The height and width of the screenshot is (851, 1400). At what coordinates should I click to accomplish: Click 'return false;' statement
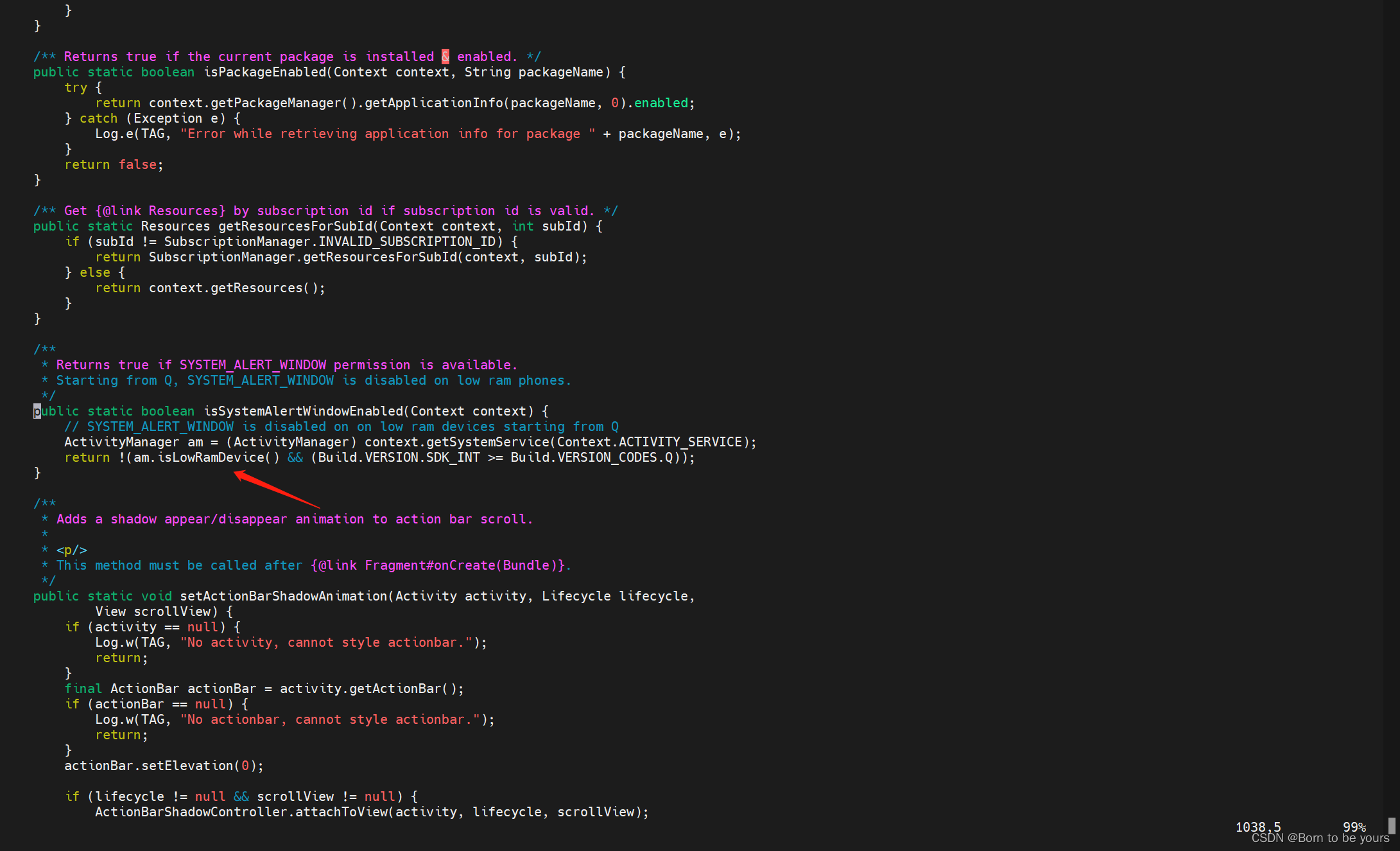[x=114, y=164]
